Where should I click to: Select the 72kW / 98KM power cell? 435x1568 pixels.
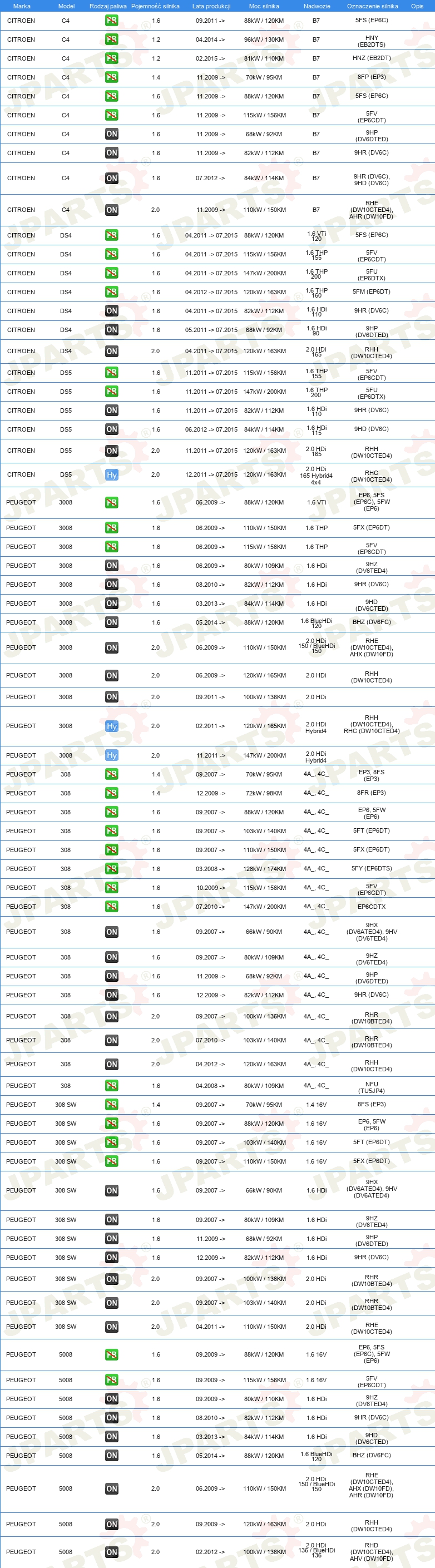click(x=264, y=793)
